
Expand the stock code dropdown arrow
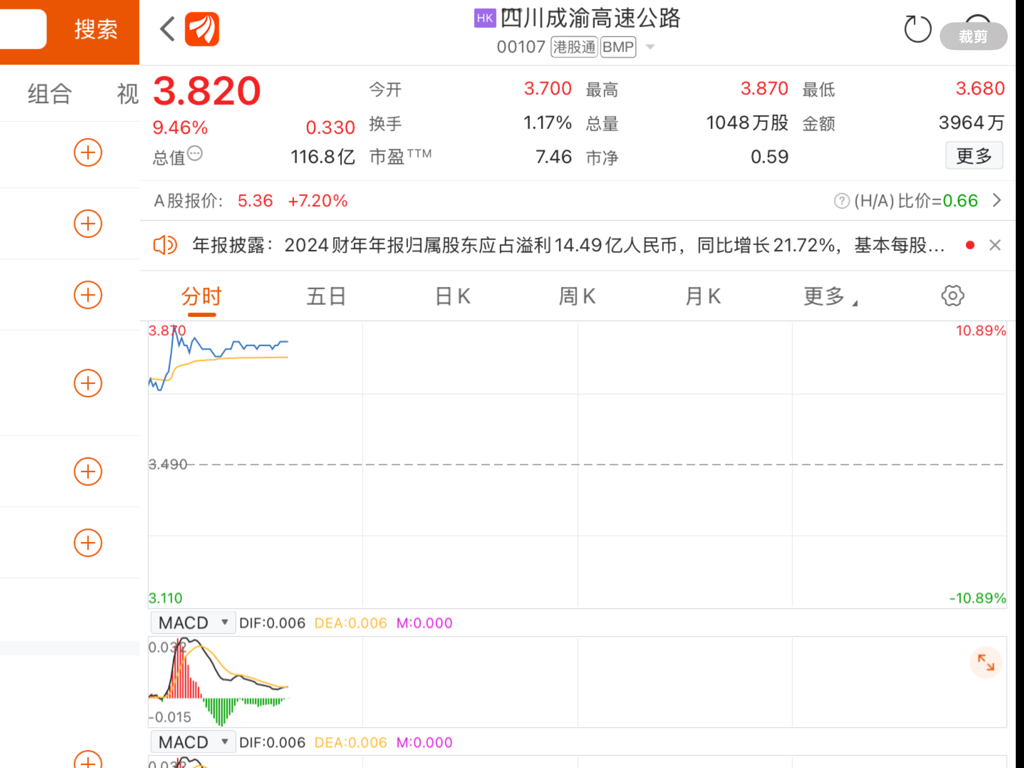click(x=651, y=47)
